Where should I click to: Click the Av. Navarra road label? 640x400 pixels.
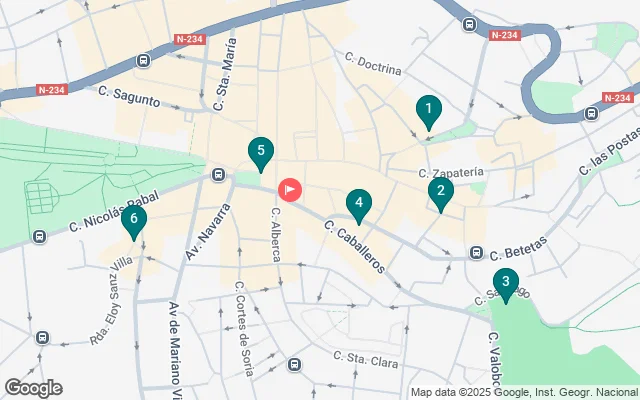pos(208,231)
